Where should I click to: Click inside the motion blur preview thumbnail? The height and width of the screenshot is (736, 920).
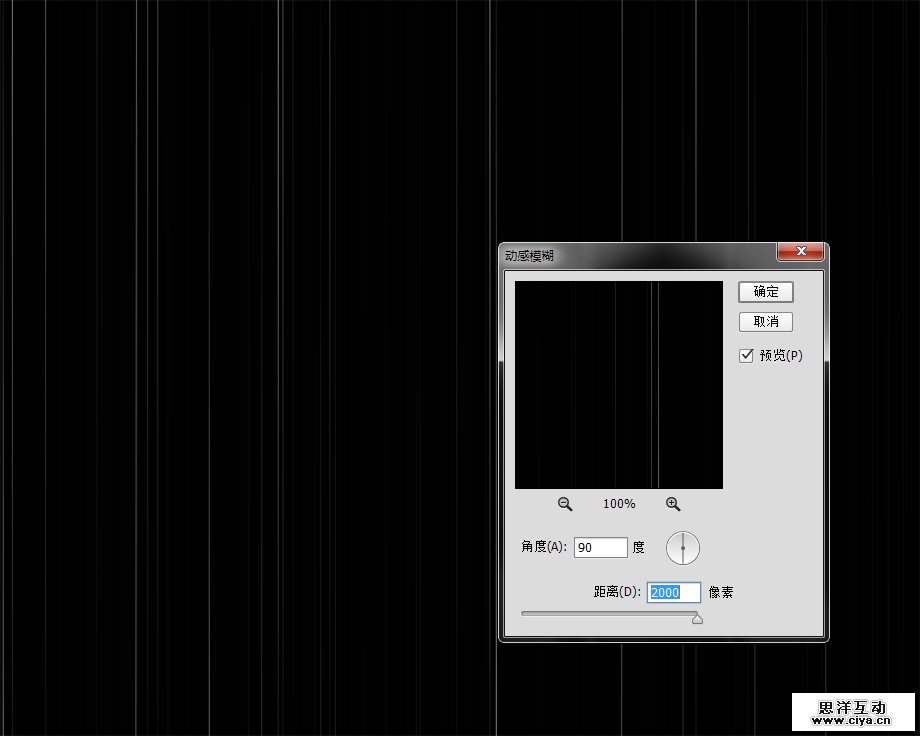click(x=619, y=385)
